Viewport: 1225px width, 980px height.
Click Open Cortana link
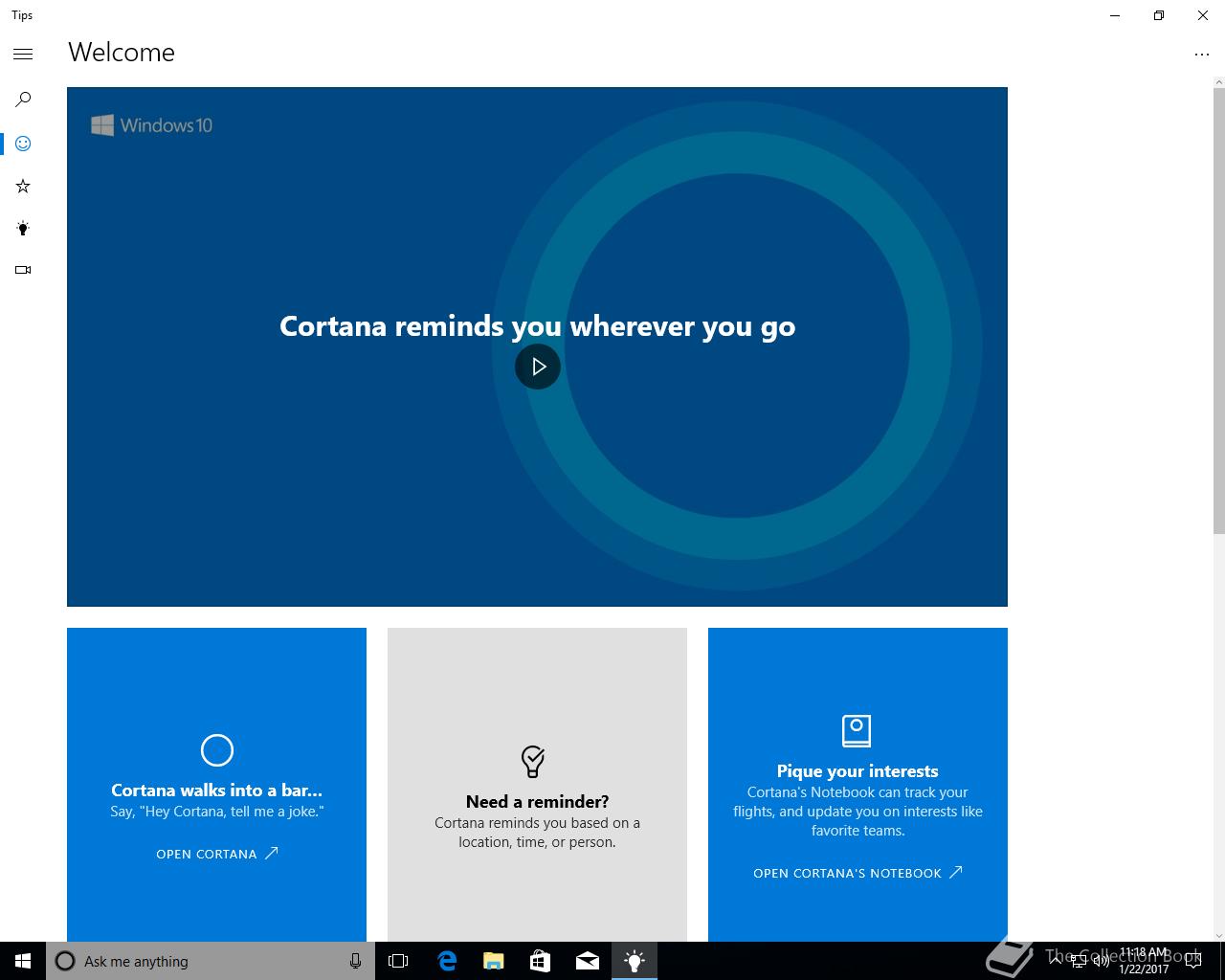click(217, 854)
